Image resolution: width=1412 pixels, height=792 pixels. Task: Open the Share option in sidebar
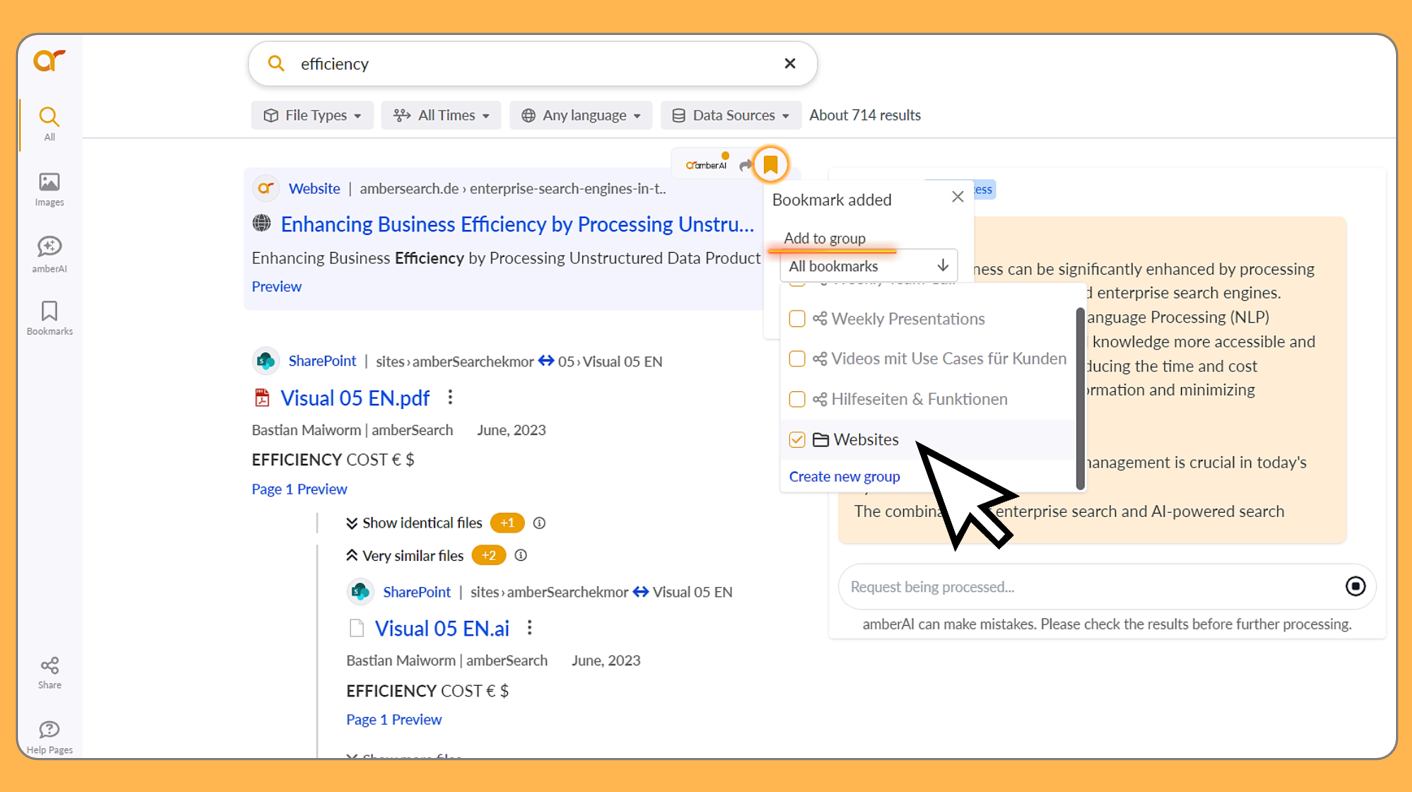(49, 673)
